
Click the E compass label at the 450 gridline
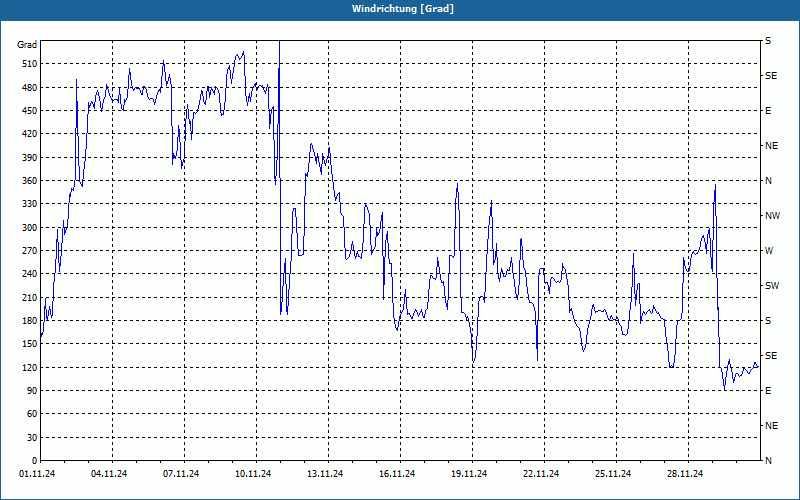[768, 111]
